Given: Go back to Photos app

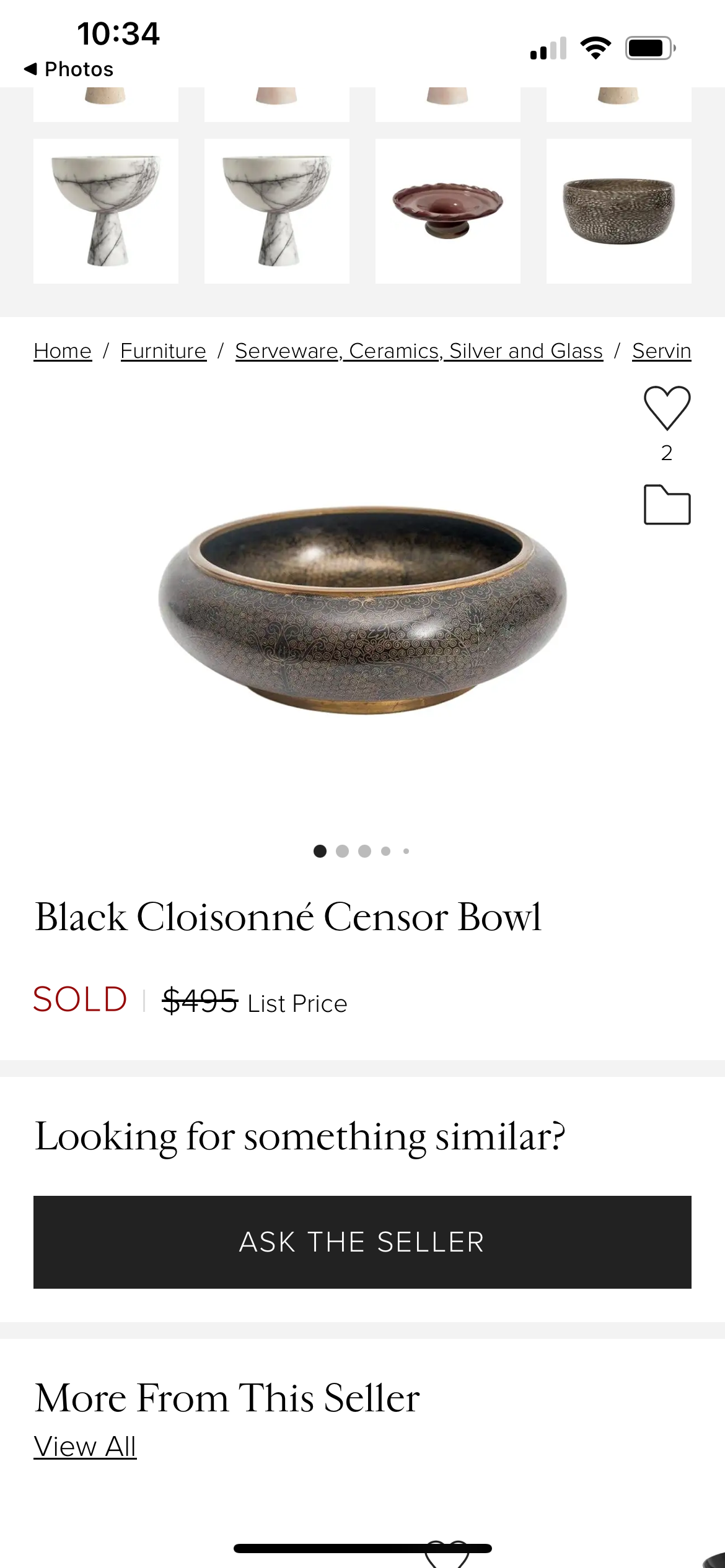Looking at the screenshot, I should [69, 69].
